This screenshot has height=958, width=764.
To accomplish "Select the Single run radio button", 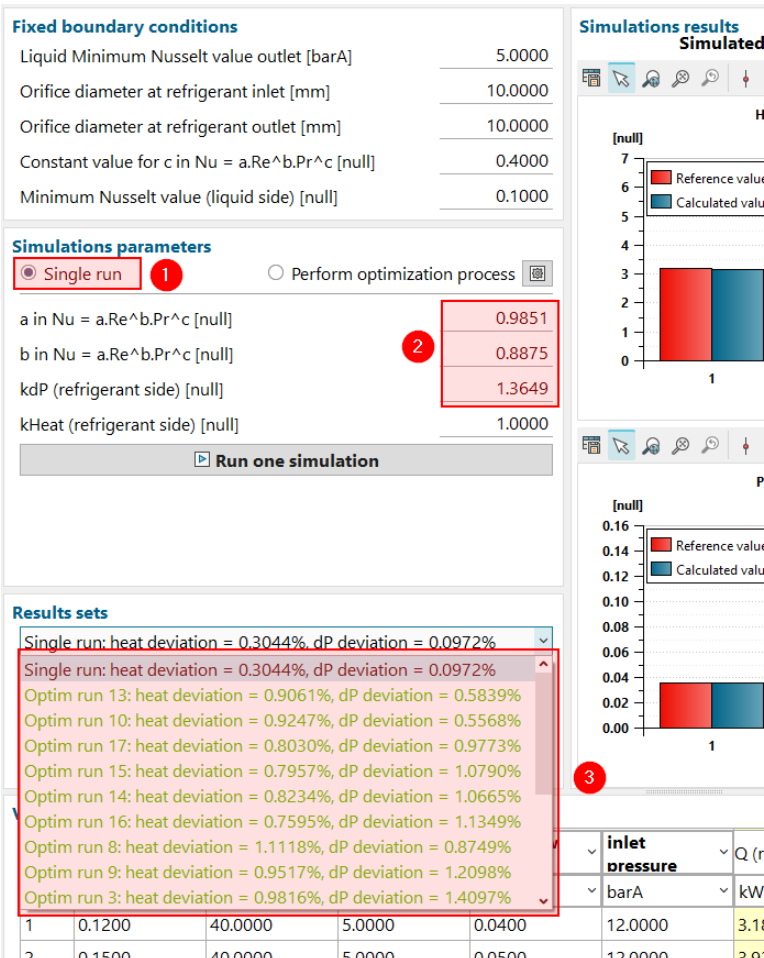I will click(29, 273).
